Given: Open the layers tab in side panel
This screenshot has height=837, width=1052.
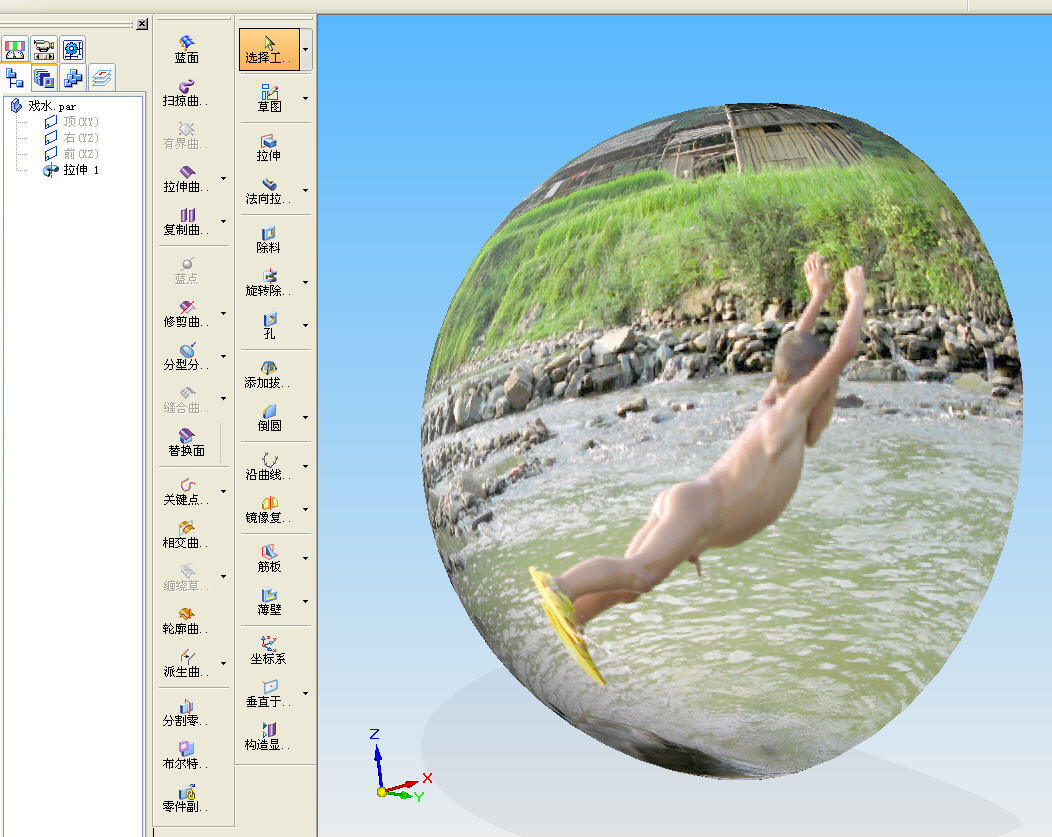Looking at the screenshot, I should (101, 78).
